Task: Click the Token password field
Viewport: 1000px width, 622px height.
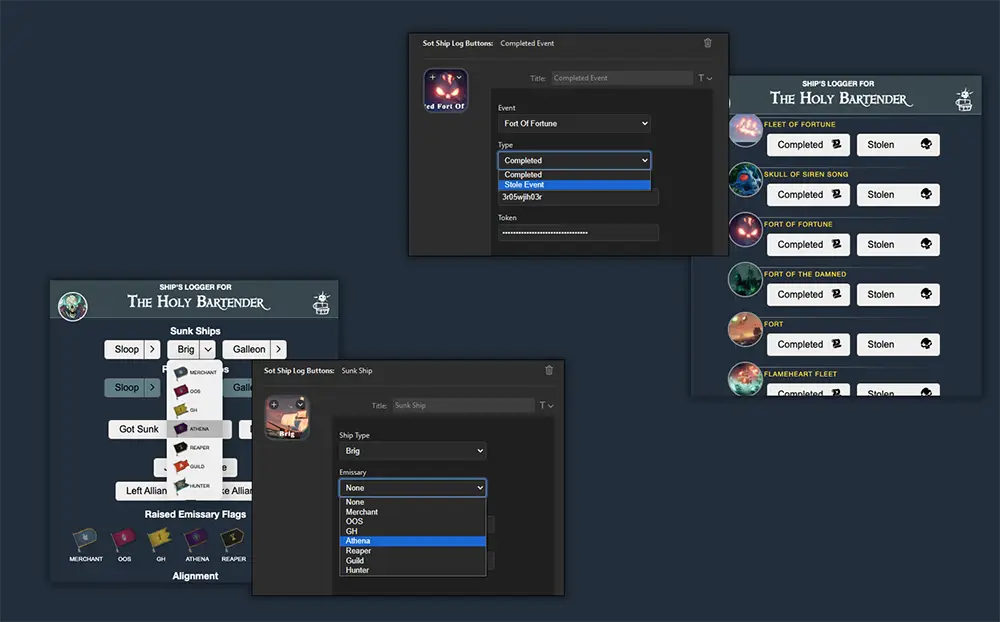Action: [578, 233]
